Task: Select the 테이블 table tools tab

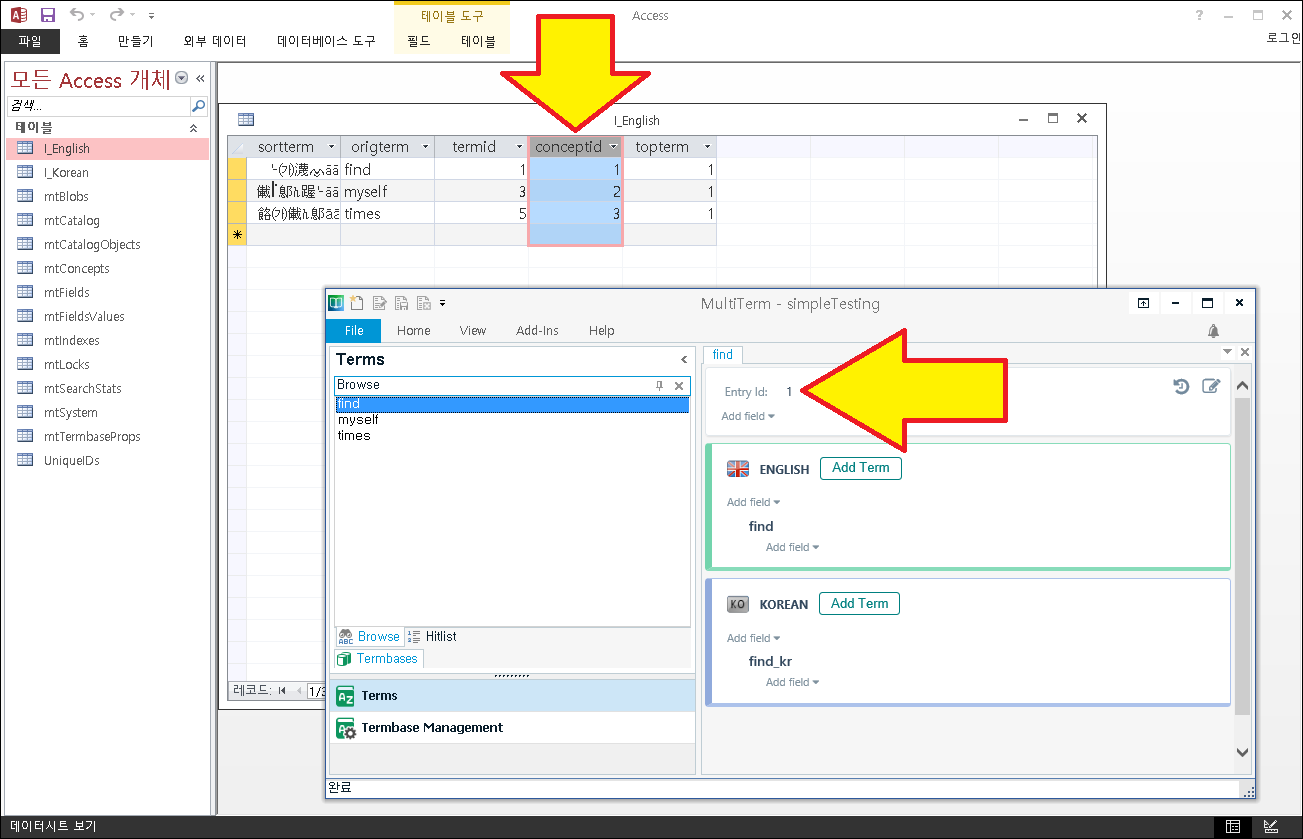Action: 478,41
